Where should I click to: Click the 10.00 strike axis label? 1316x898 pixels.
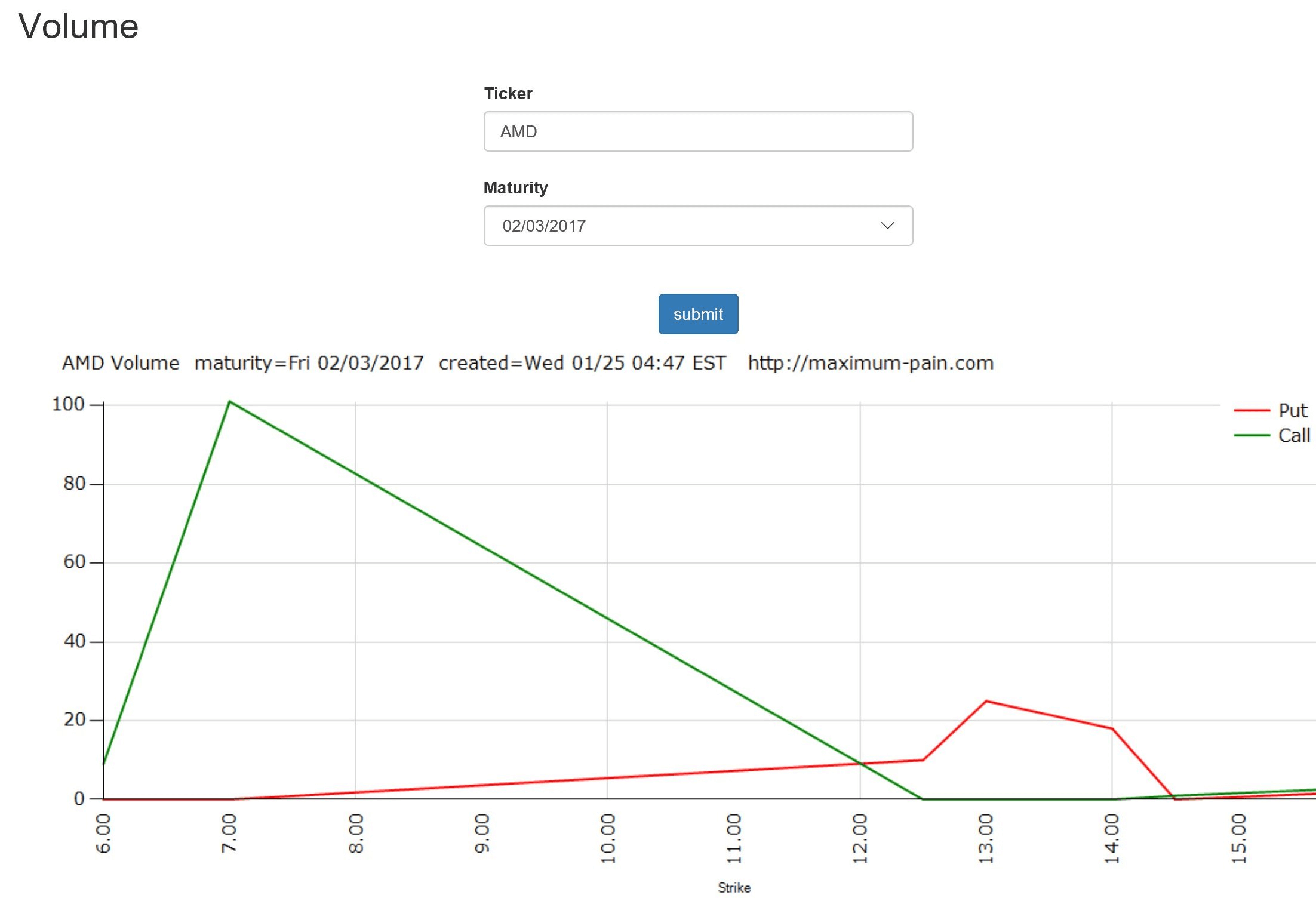tap(608, 838)
